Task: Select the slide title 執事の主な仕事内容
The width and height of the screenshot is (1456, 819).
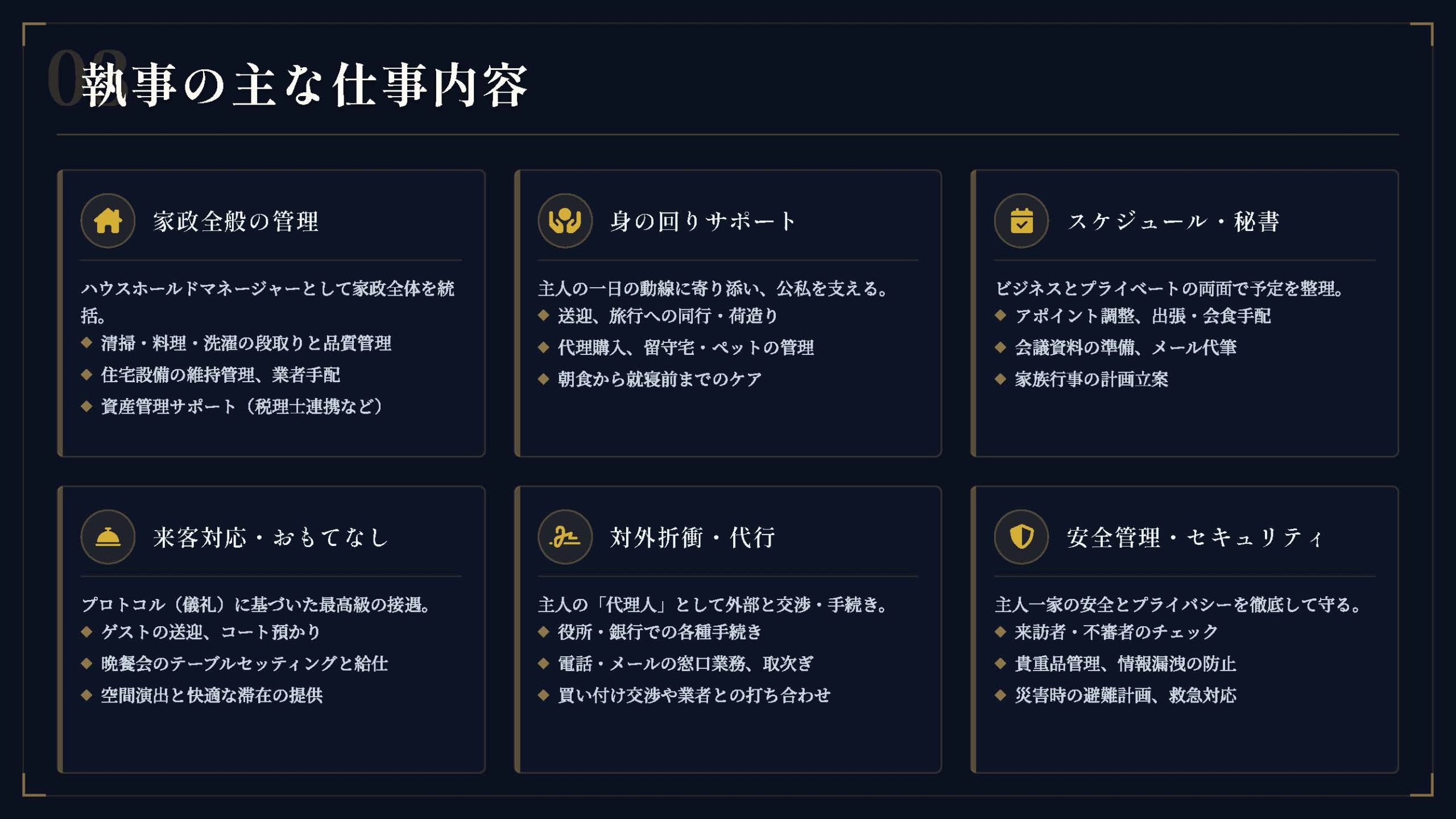Action: click(305, 85)
